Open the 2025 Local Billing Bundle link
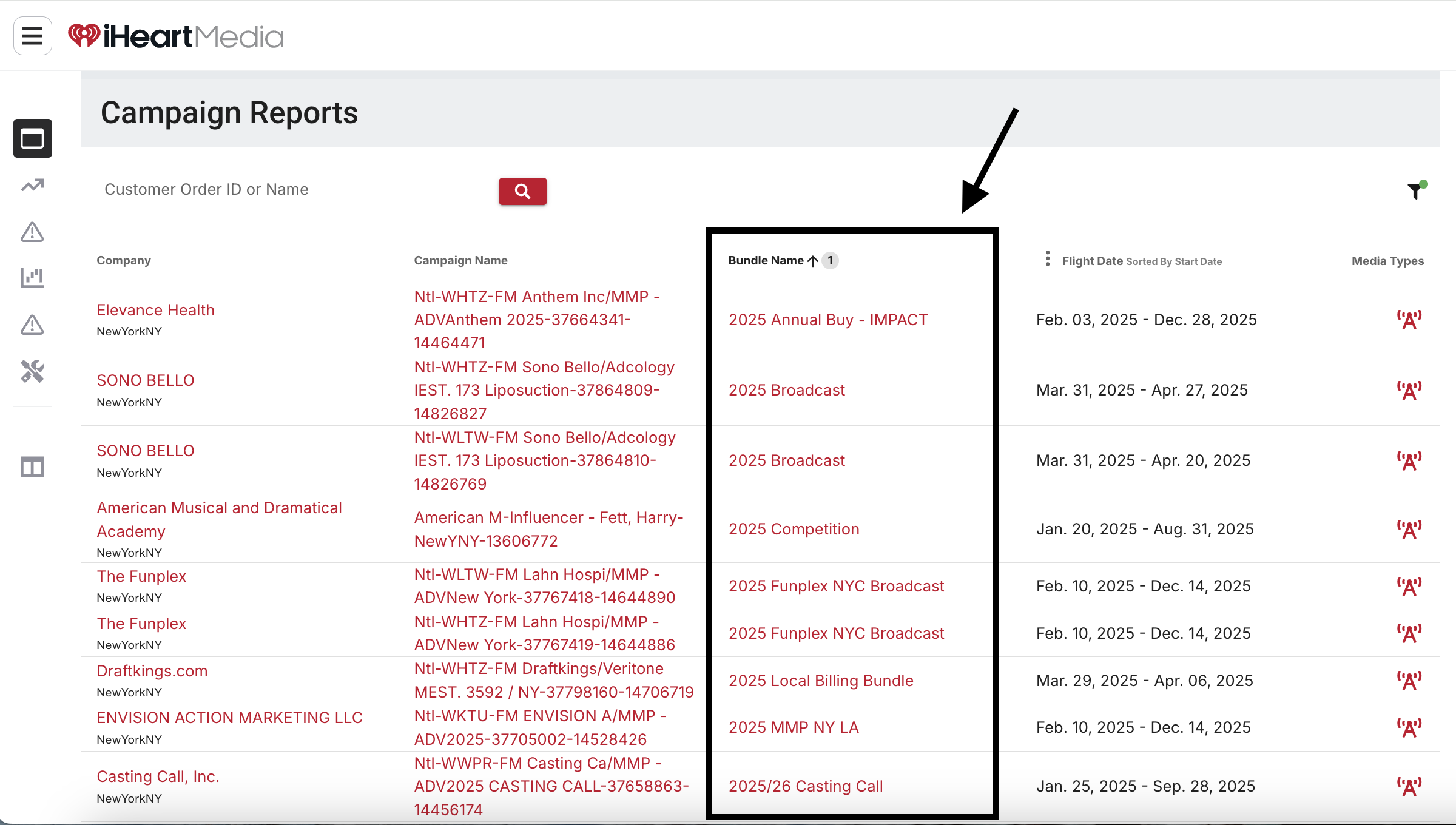Screen dimensions: 1456x825 coord(821,681)
